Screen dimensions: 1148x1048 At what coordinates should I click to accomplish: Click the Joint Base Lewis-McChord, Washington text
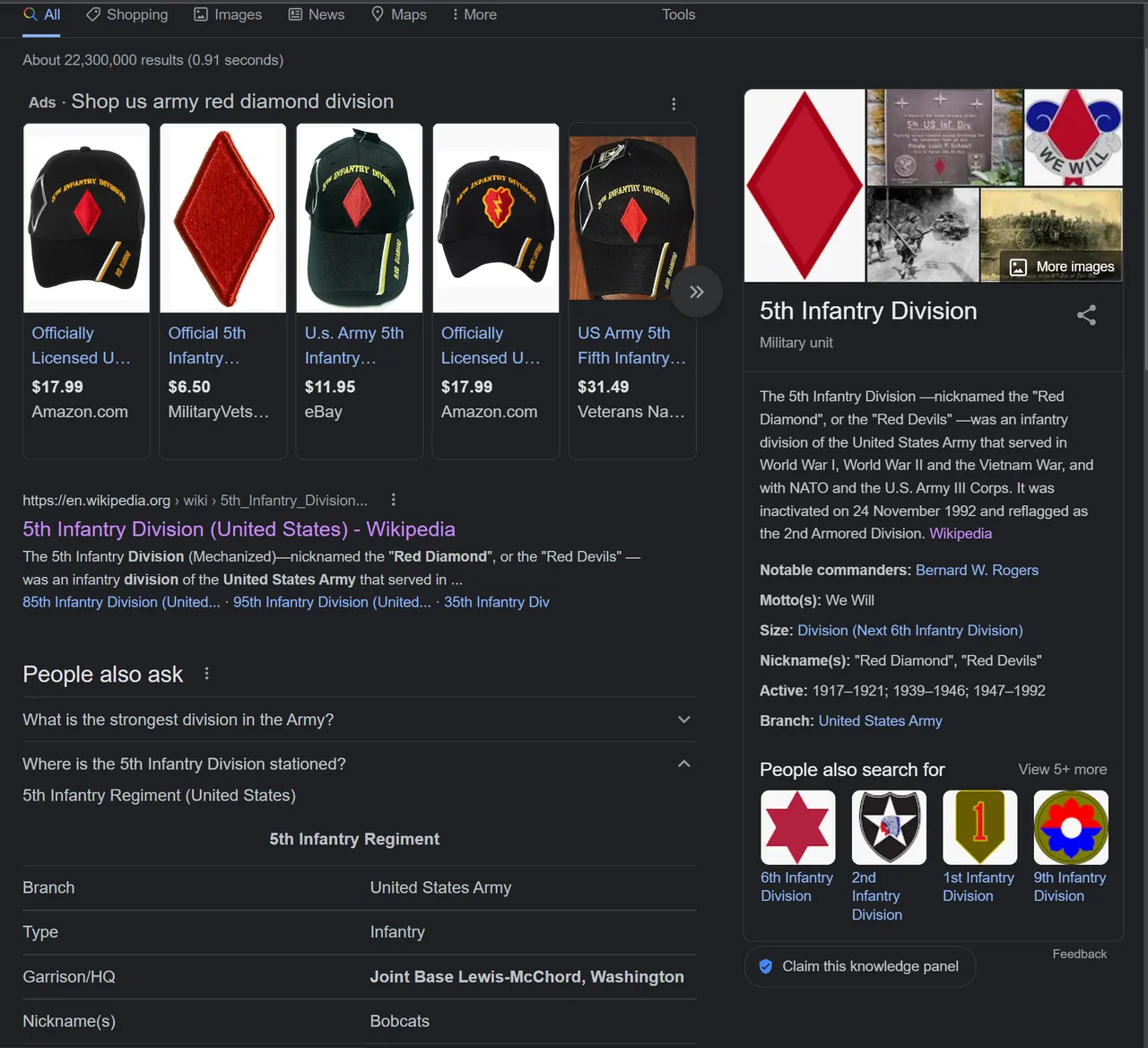[x=526, y=976]
